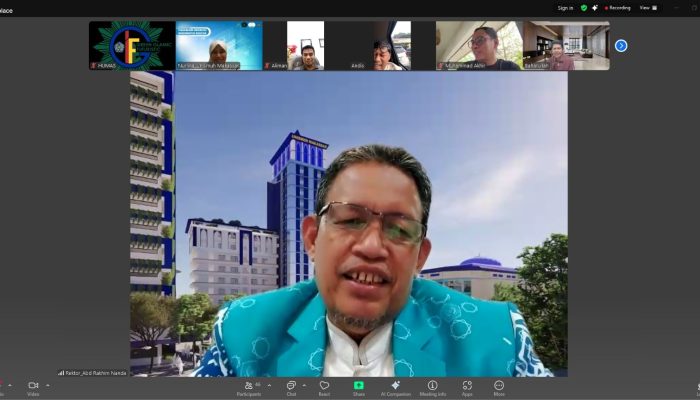Viewport: 700px width, 400px height.
Task: Click the Sign in link
Action: pyautogui.click(x=565, y=8)
